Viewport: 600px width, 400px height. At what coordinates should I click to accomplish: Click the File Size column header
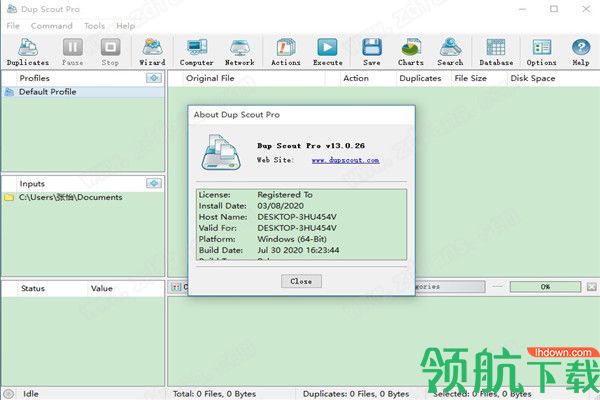(471, 78)
